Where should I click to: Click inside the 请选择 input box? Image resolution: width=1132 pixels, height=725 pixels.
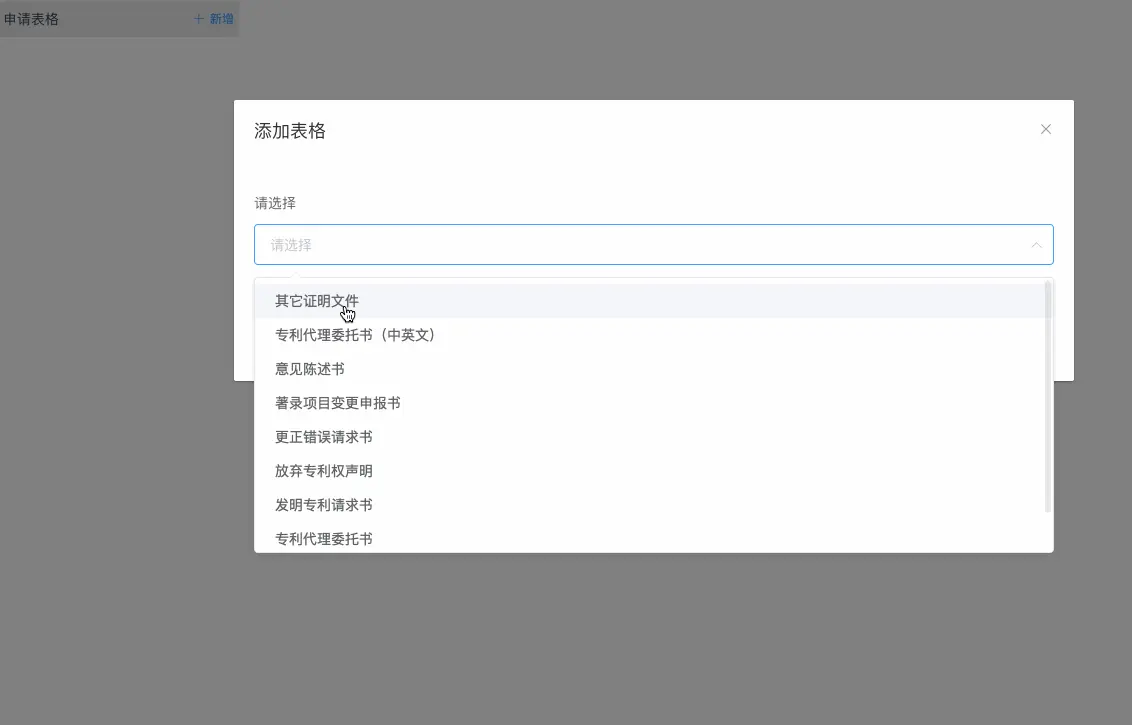(600, 244)
